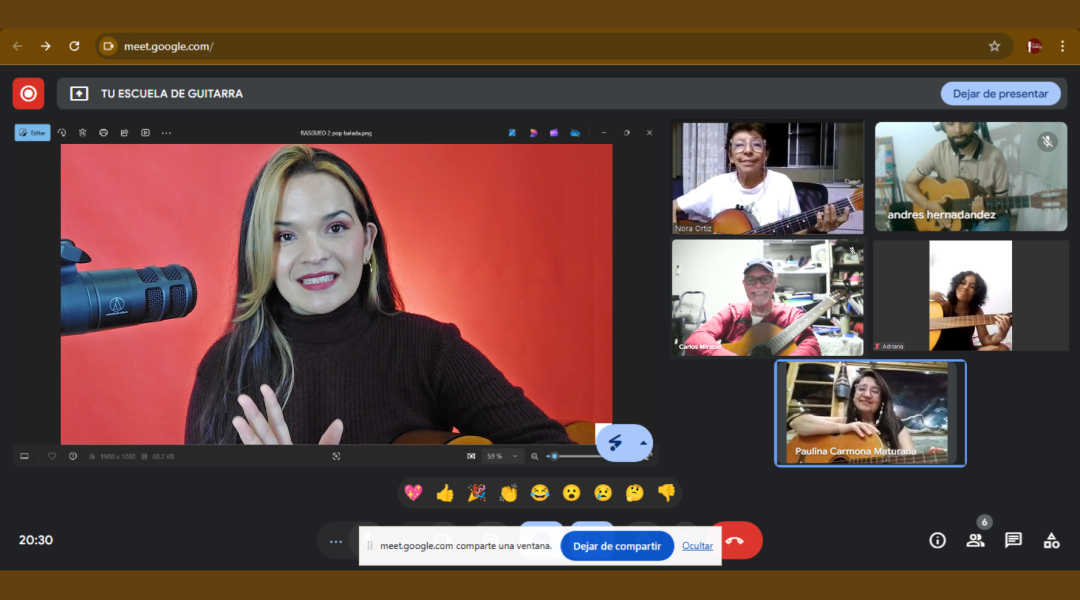
Task: Click the red recording indicator button
Action: tap(28, 94)
